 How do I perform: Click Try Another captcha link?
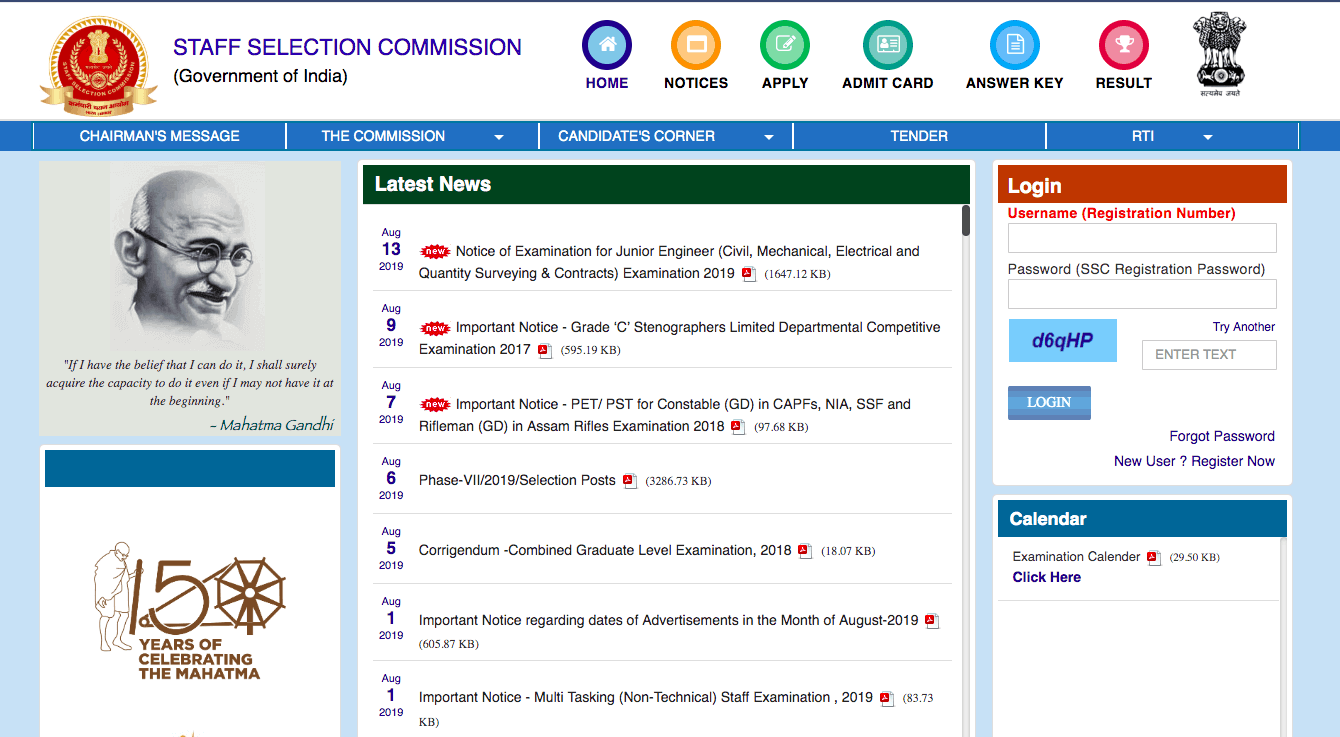coord(1243,327)
